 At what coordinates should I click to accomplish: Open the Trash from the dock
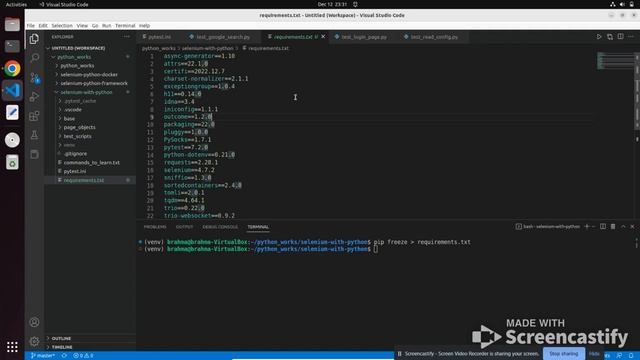click(x=12, y=162)
